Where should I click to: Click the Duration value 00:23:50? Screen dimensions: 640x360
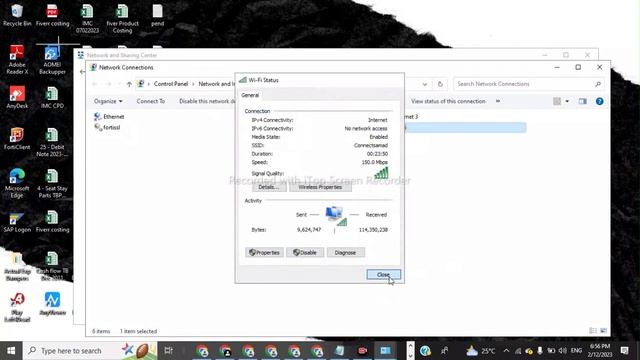tap(377, 154)
